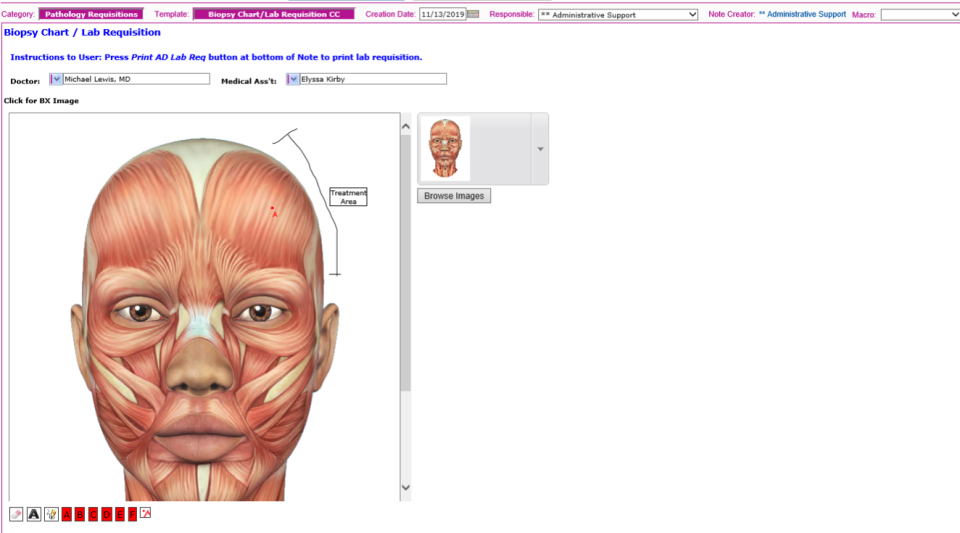Image resolution: width=960 pixels, height=533 pixels.
Task: Choose red marker label A
Action: click(x=67, y=514)
